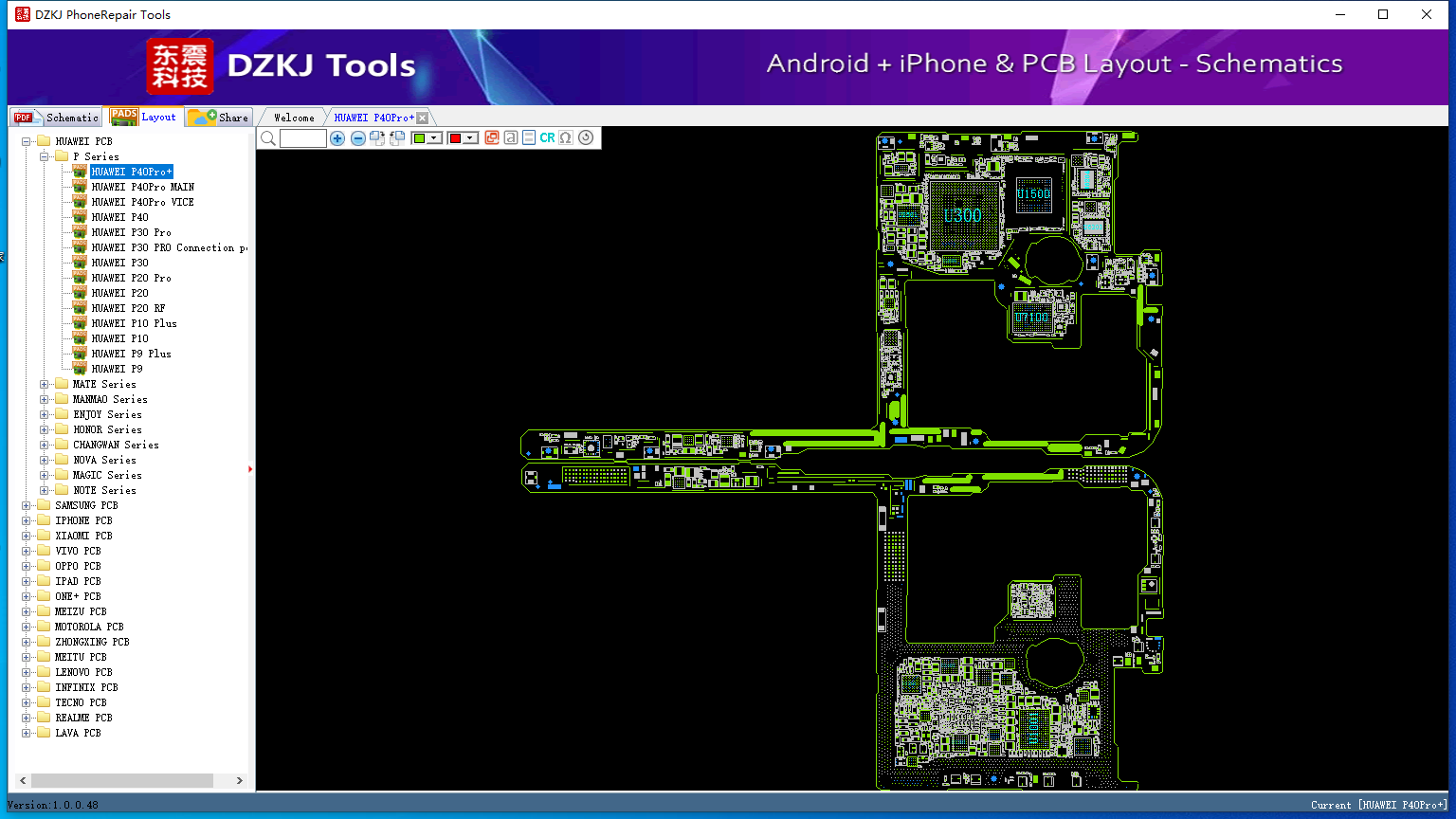Switch to the Welcome document tab
The height and width of the screenshot is (819, 1456).
(x=294, y=118)
